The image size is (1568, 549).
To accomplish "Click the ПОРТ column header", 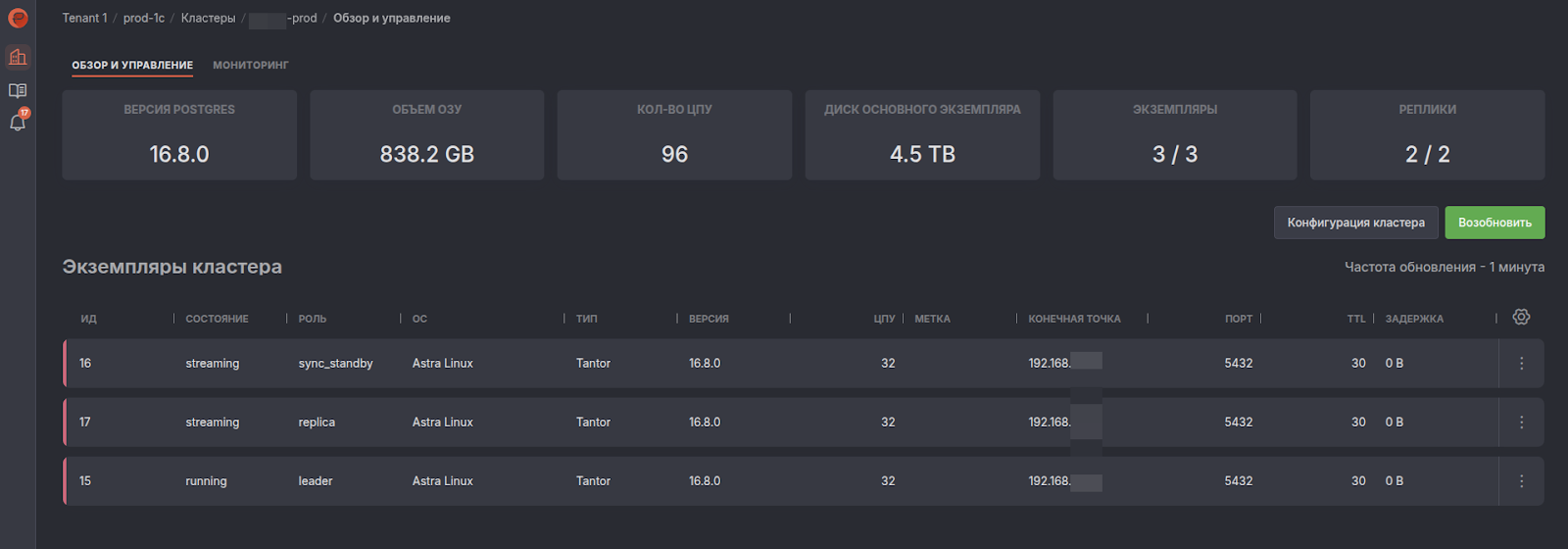I will 1239,319.
